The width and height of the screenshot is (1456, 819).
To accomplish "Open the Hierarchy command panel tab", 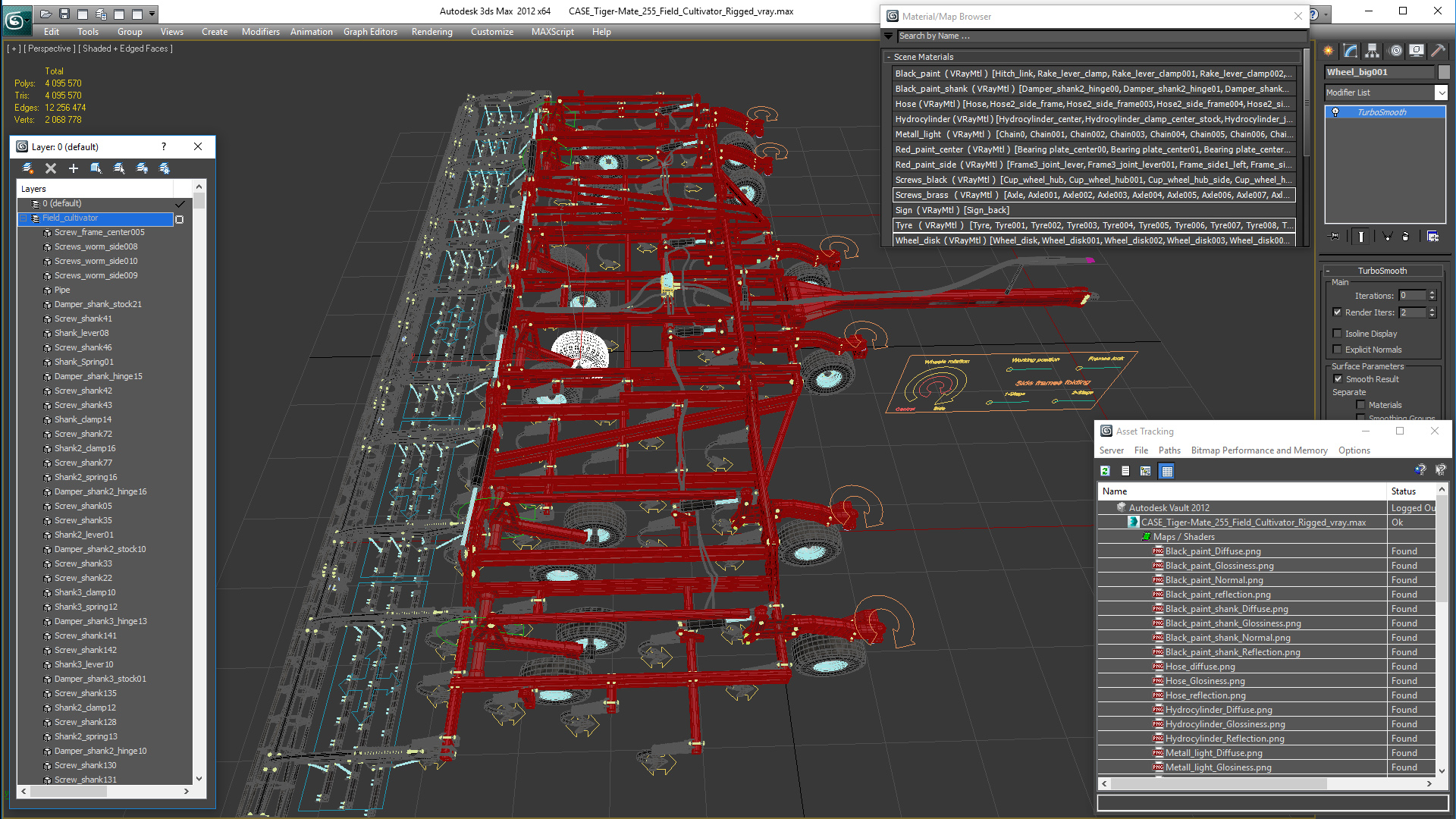I will coord(1373,51).
